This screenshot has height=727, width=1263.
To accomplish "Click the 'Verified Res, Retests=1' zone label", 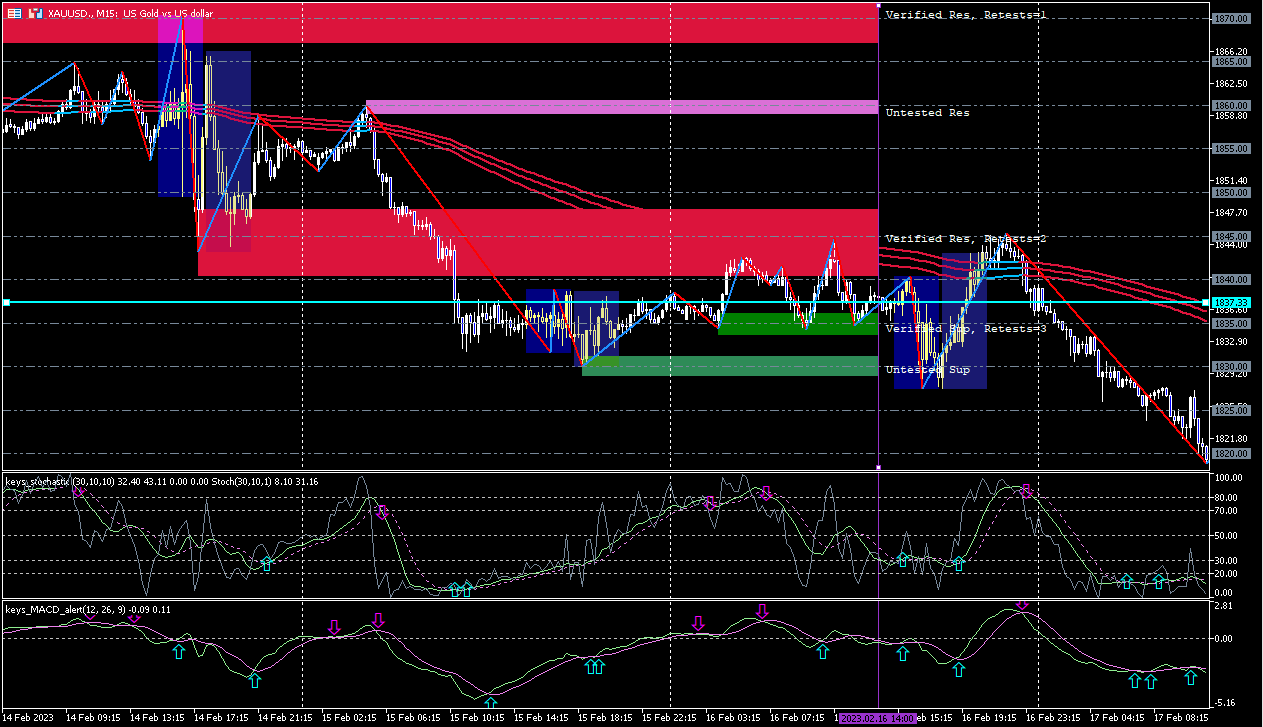I will click(x=965, y=15).
